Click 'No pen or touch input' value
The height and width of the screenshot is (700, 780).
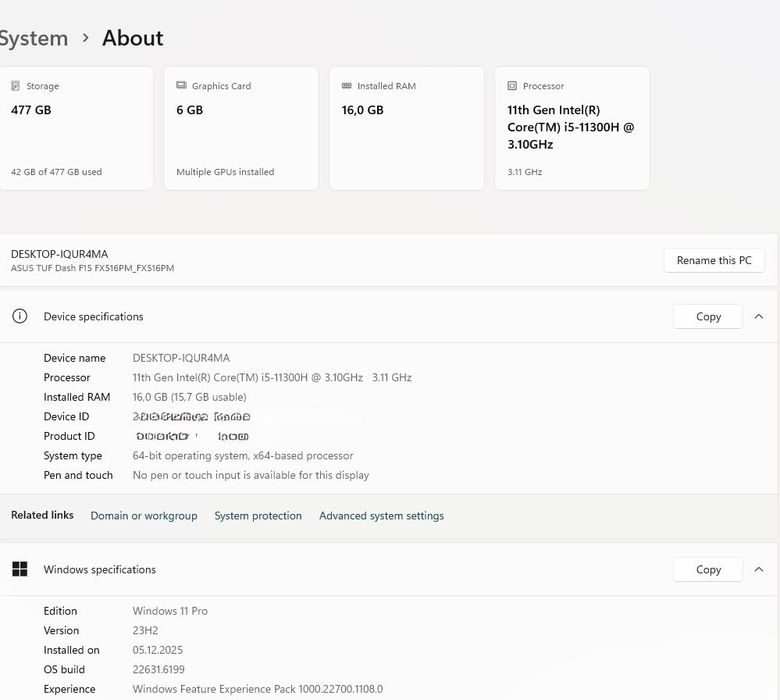251,475
